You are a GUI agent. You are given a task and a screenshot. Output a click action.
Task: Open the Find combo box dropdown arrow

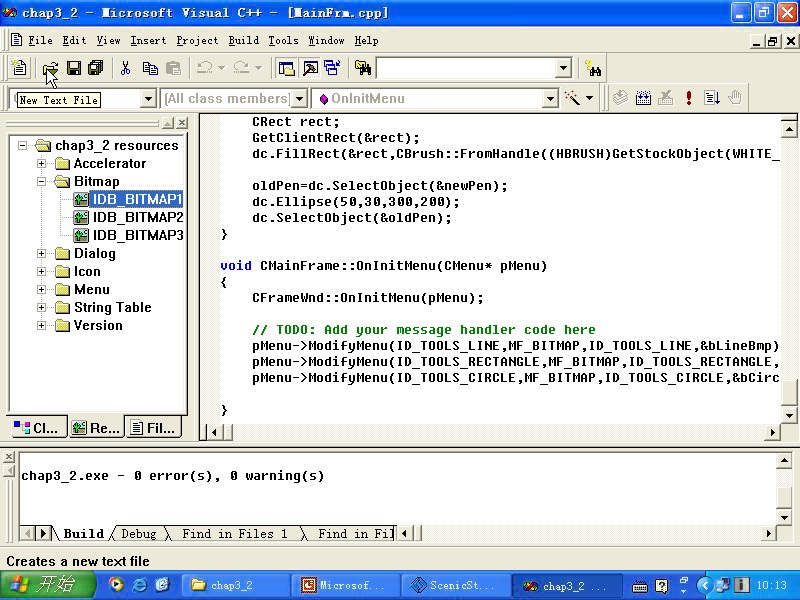[563, 68]
